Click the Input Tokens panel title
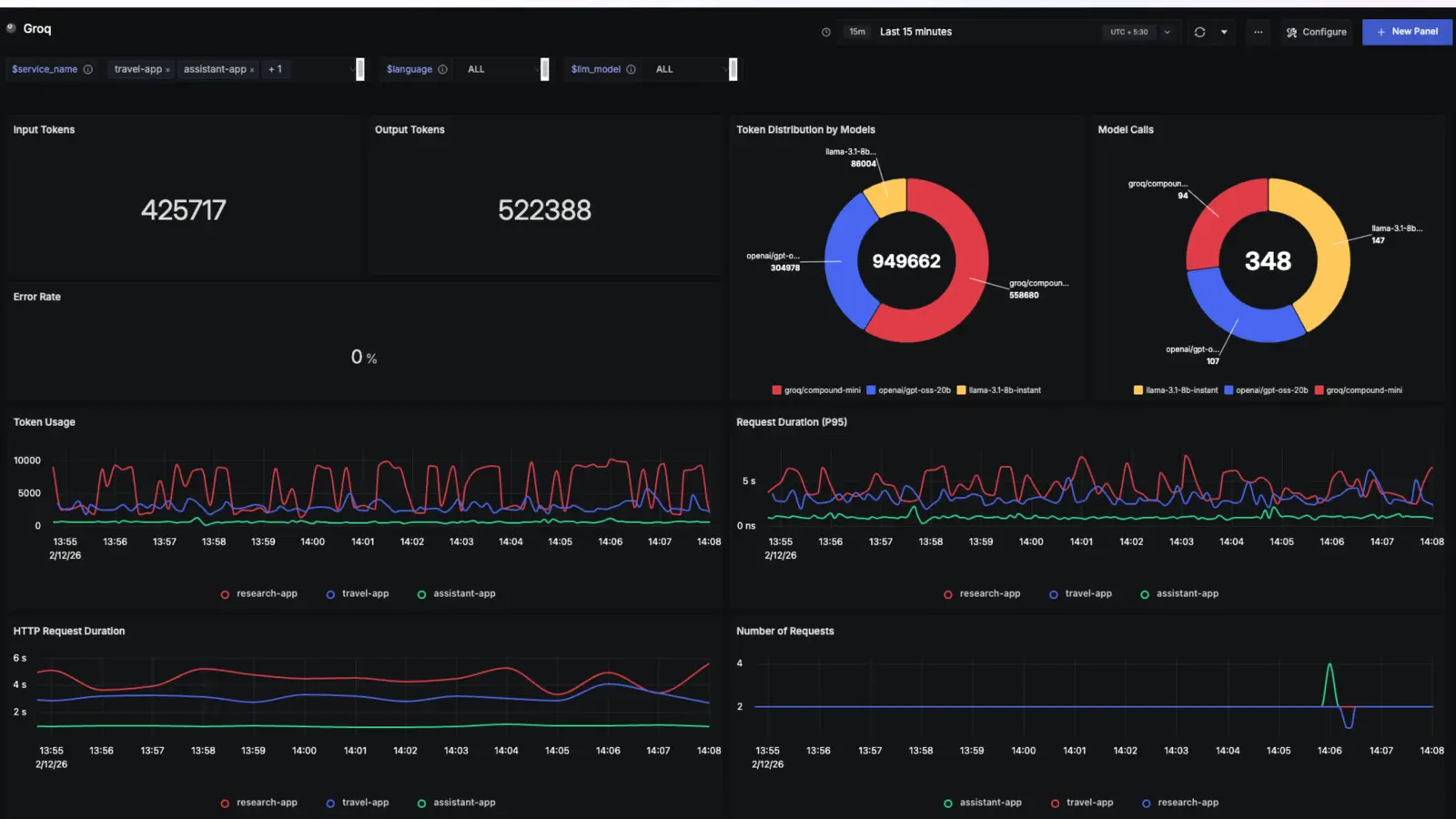Viewport: 1456px width, 819px height. point(44,129)
